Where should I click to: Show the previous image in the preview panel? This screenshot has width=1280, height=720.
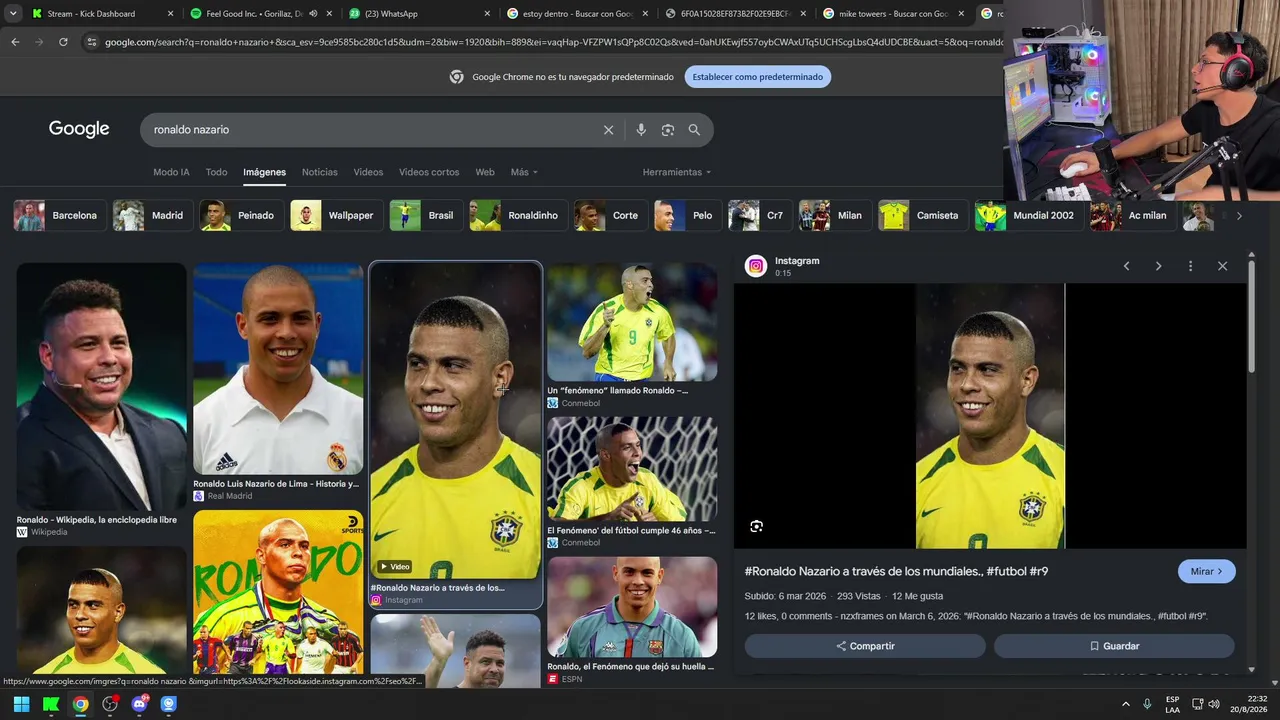(1126, 266)
